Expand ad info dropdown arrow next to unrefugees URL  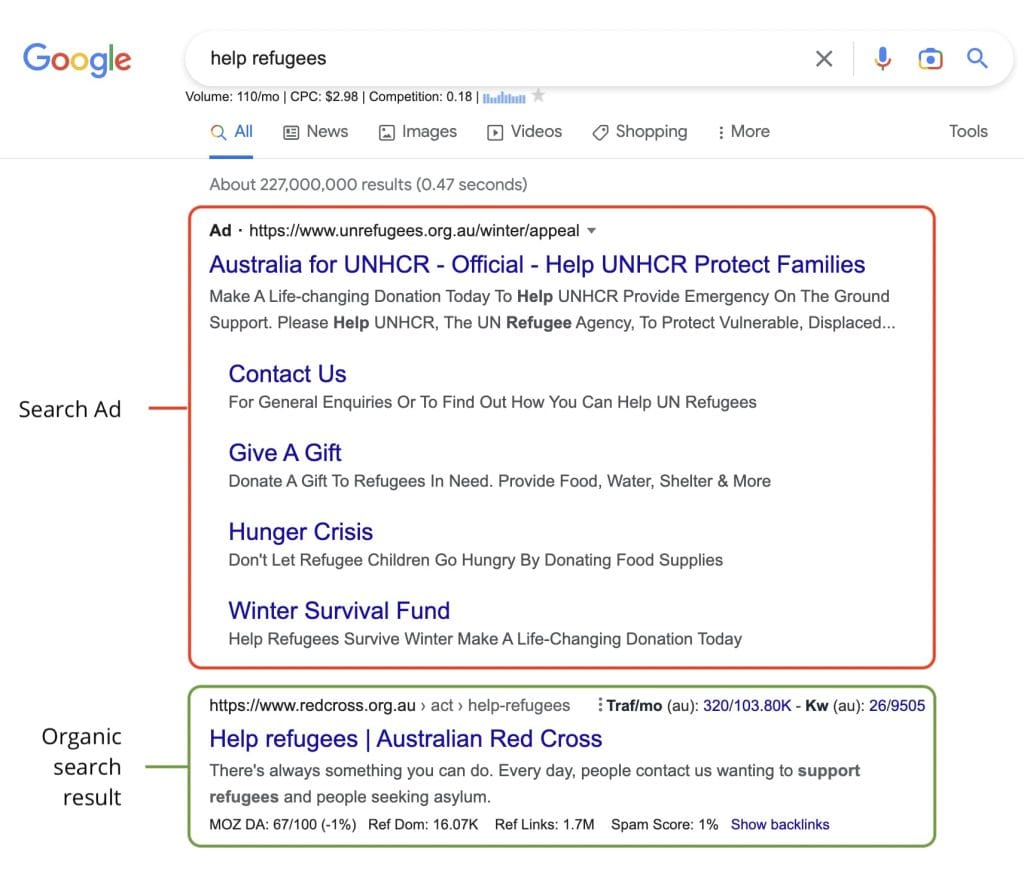click(x=592, y=231)
